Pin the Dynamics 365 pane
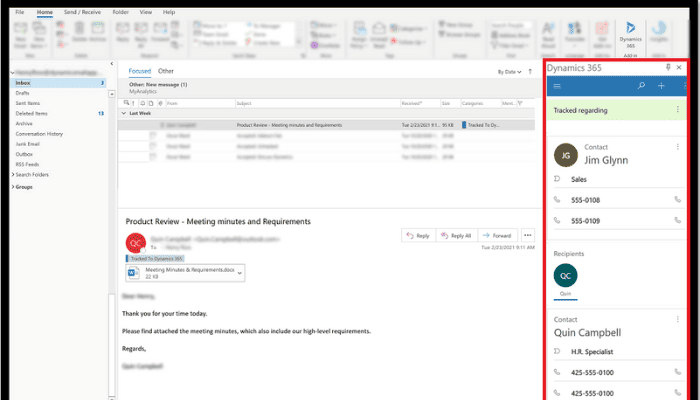 669,65
